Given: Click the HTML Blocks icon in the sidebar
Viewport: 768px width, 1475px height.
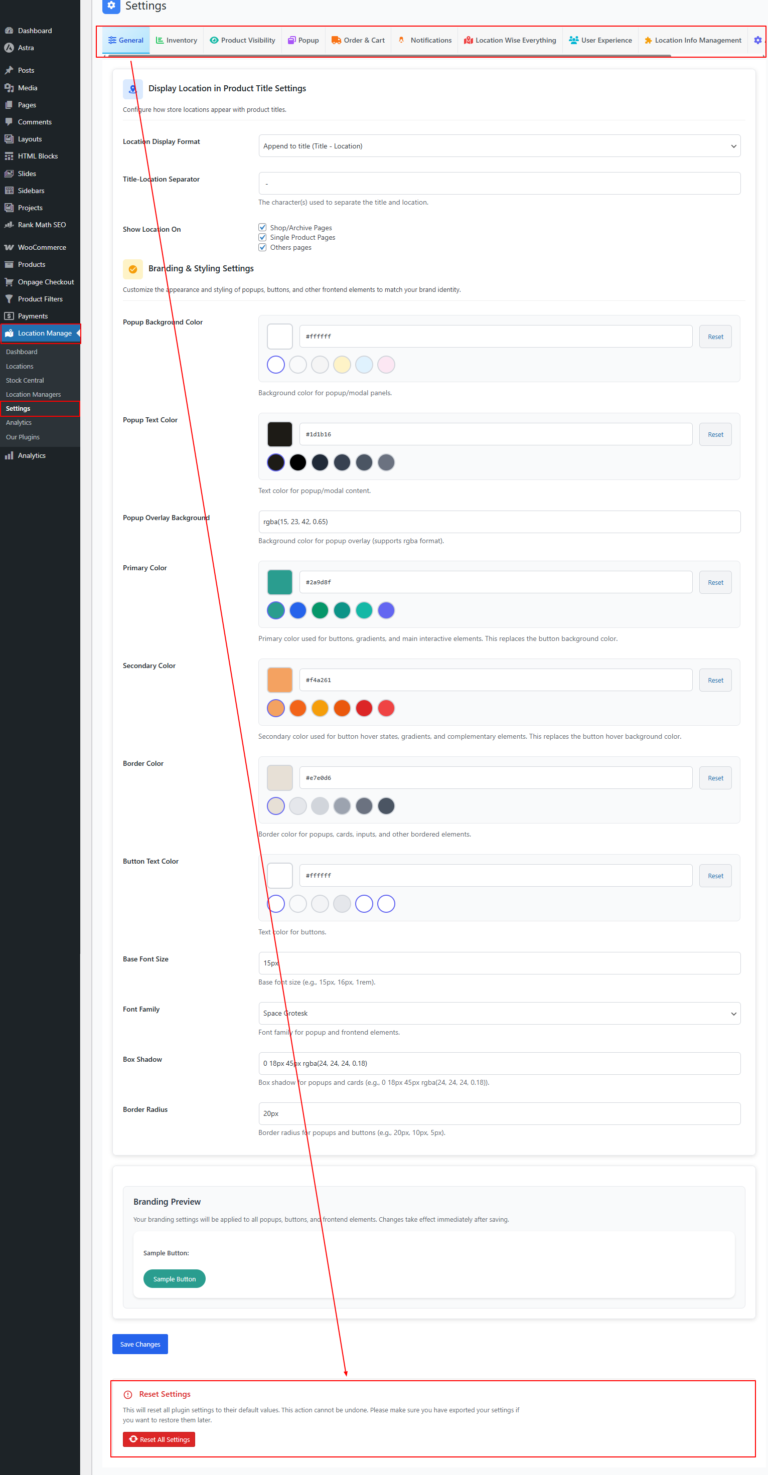Looking at the screenshot, I should 9,156.
